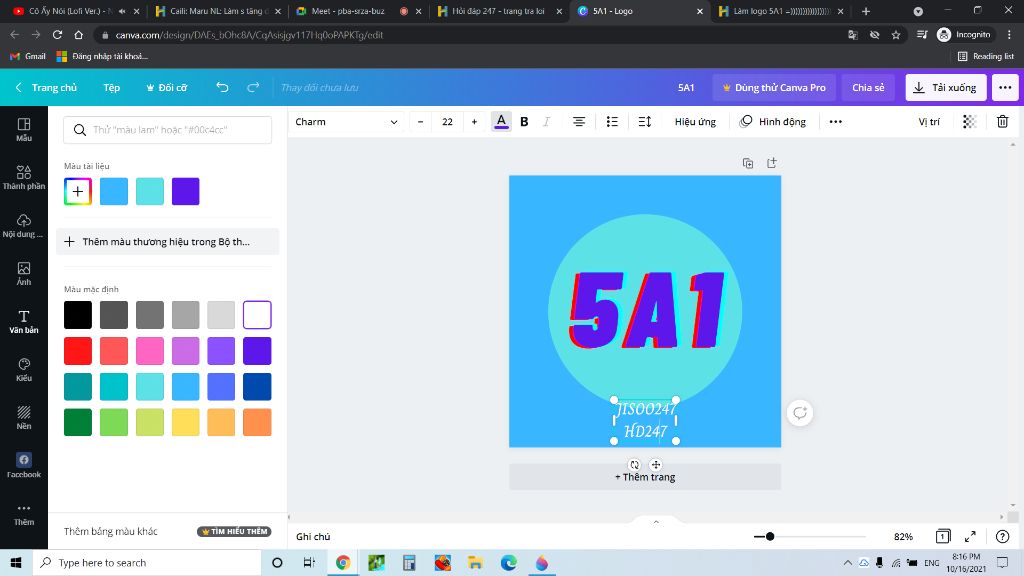
Task: Open the Kiểu styles panel
Action: pos(24,369)
